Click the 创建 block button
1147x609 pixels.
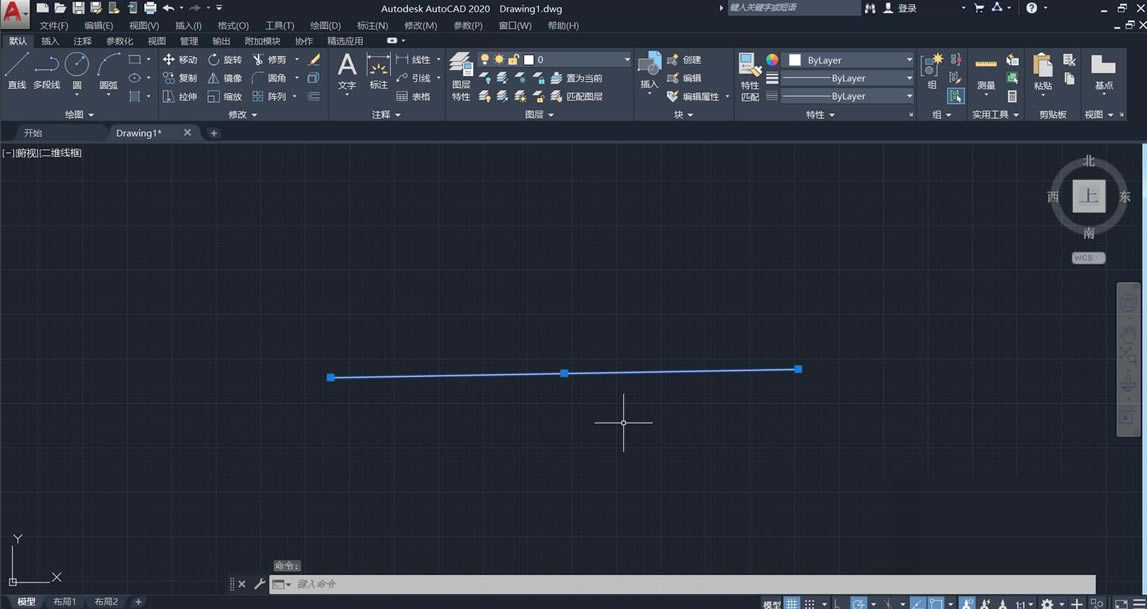tap(685, 60)
